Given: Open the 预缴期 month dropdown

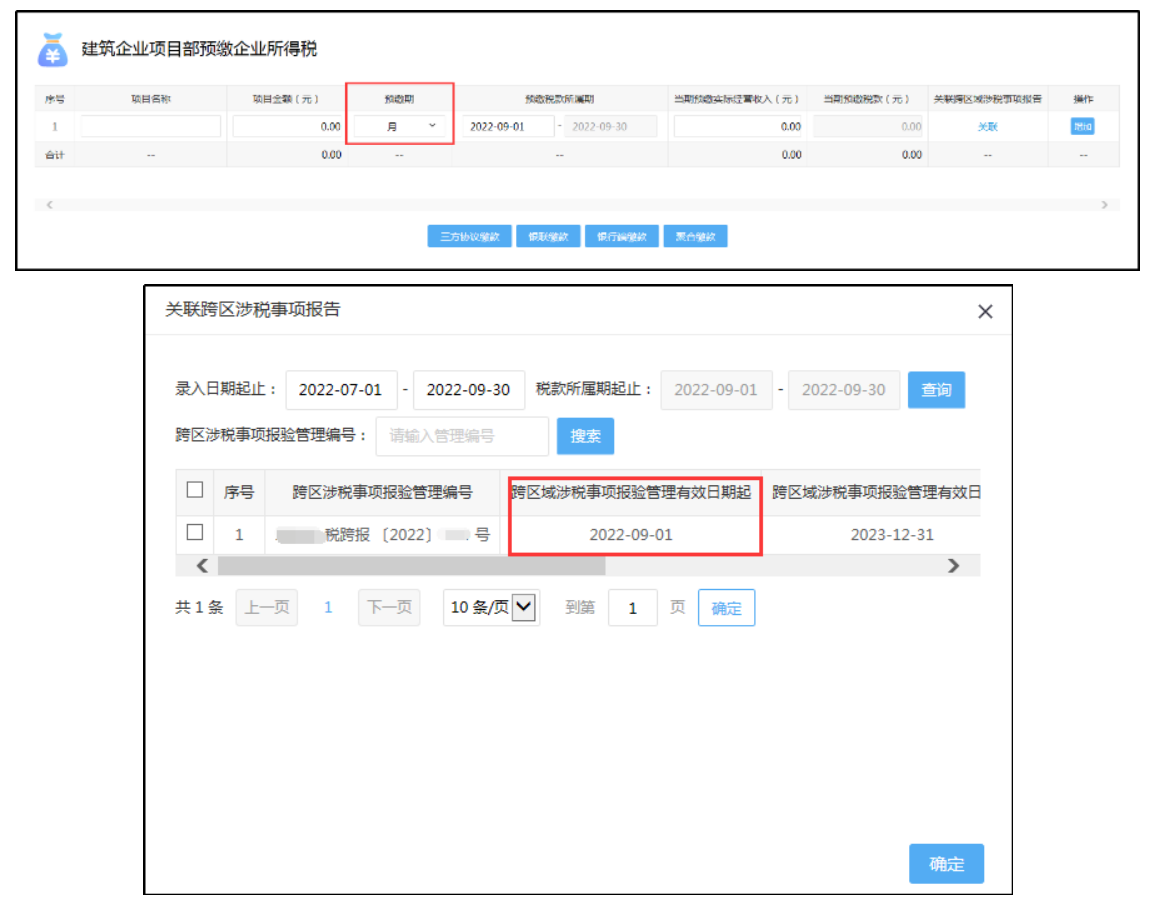Looking at the screenshot, I should pyautogui.click(x=400, y=126).
